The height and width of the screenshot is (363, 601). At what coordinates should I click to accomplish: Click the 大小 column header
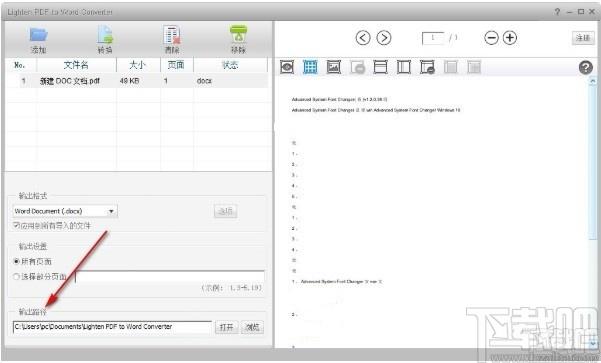138,65
